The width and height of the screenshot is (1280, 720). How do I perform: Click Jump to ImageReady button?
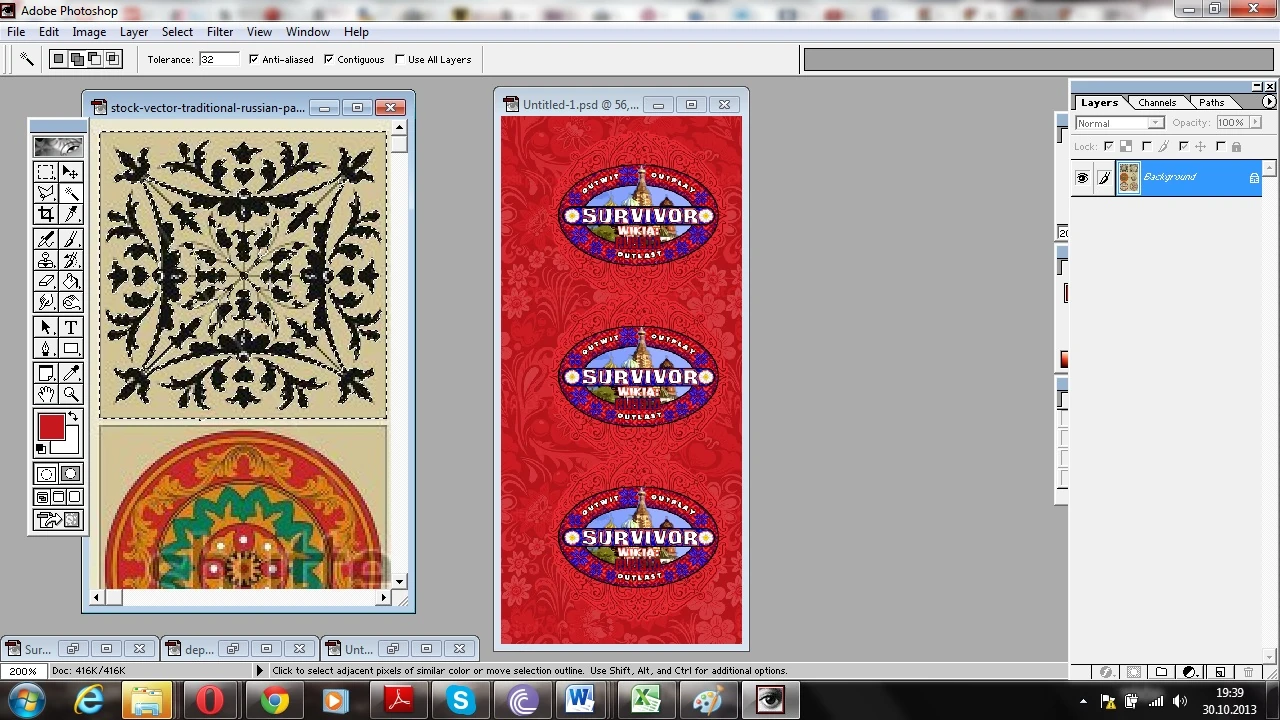(x=58, y=520)
